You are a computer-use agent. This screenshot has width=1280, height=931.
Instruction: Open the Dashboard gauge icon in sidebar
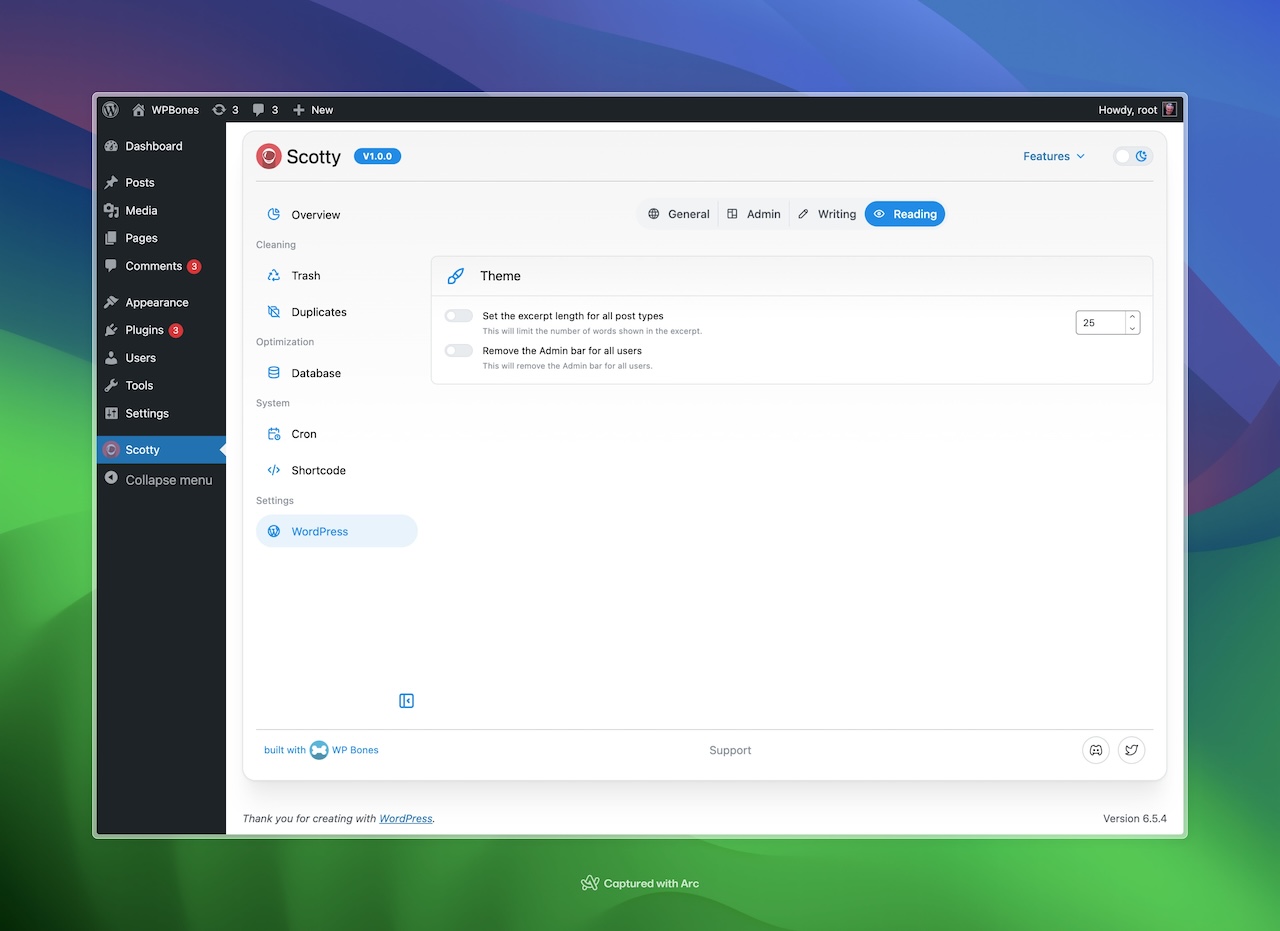[111, 146]
